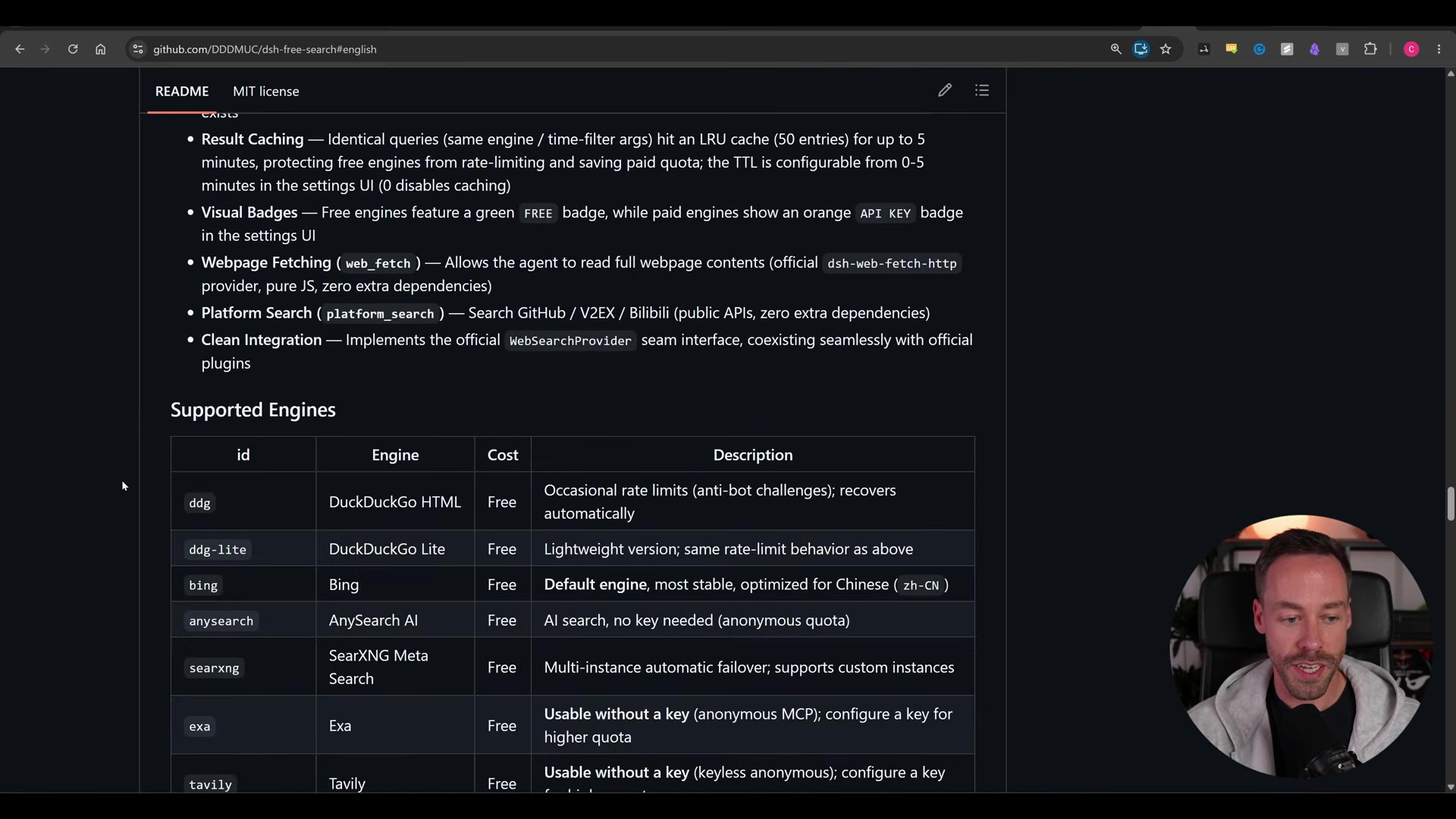
Task: Click the SearXNG Meta Search engine cell
Action: click(x=395, y=667)
